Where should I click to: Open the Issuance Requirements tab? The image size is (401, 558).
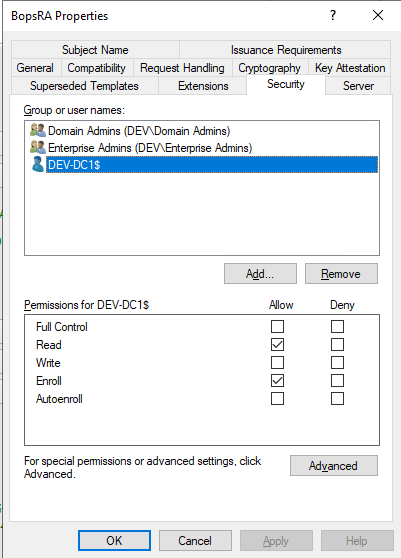tap(286, 50)
